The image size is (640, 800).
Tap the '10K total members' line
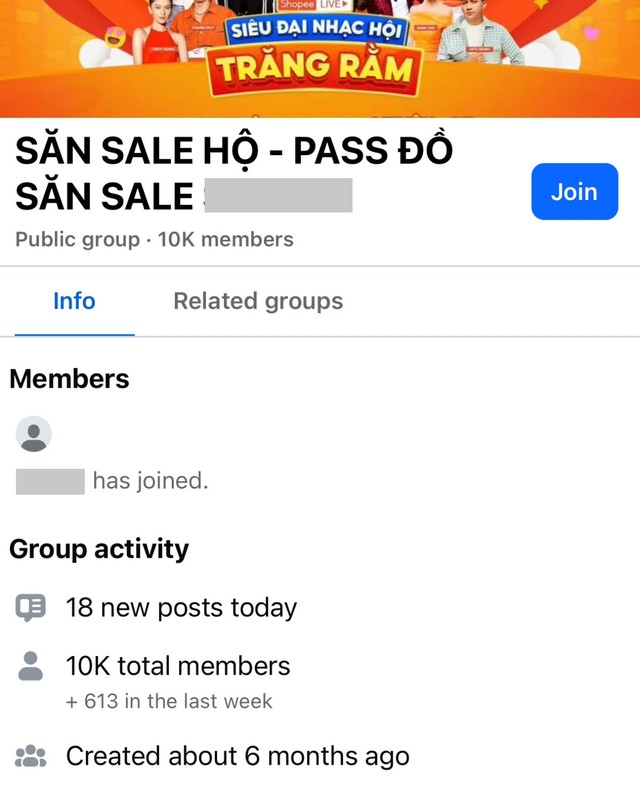pyautogui.click(x=178, y=666)
